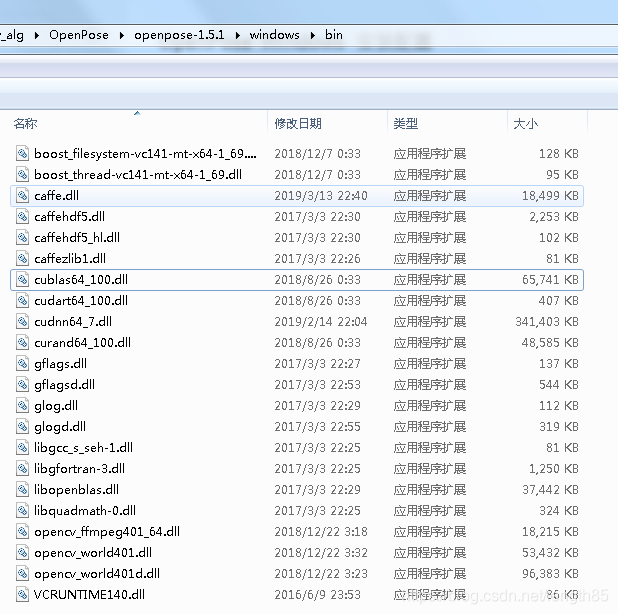Click the date 2018/12/22 3:18
Image resolution: width=618 pixels, height=614 pixels.
coord(321,532)
